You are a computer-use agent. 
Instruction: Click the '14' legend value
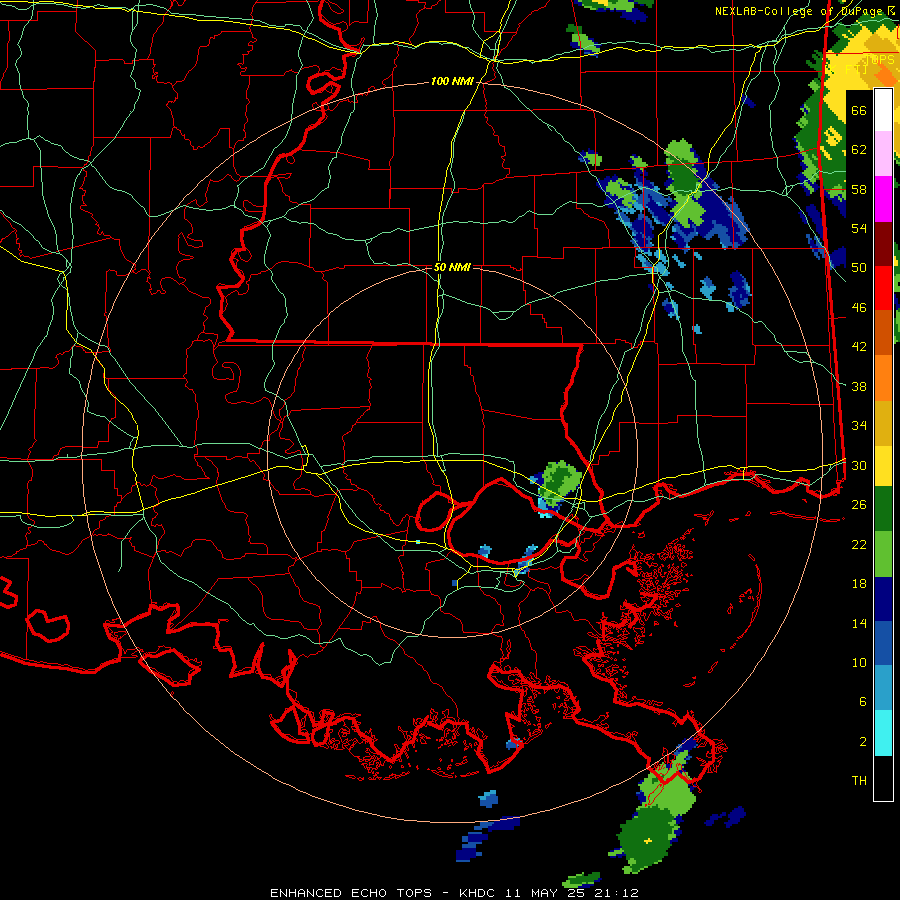coord(859,623)
